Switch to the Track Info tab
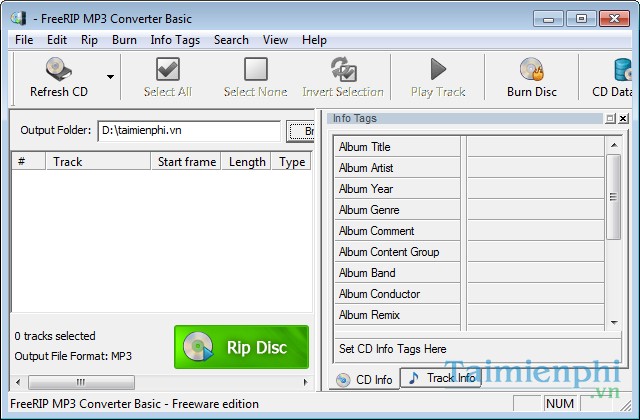The width and height of the screenshot is (640, 420). click(x=441, y=378)
